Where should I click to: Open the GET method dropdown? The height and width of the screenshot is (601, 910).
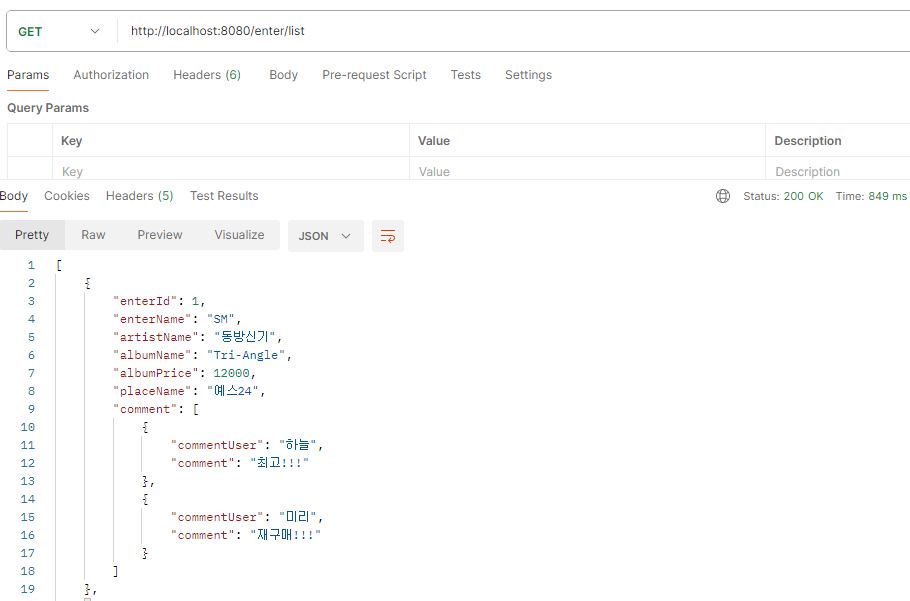(x=59, y=31)
